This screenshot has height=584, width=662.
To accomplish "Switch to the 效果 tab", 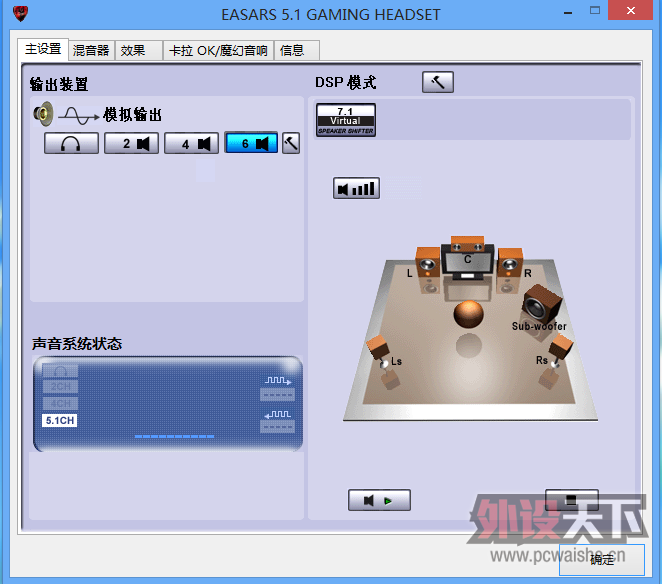I will [132, 50].
